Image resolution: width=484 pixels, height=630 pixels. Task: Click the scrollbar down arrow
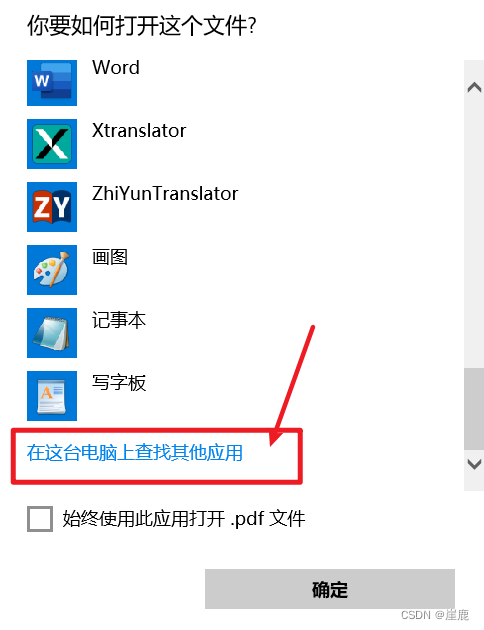[x=474, y=464]
